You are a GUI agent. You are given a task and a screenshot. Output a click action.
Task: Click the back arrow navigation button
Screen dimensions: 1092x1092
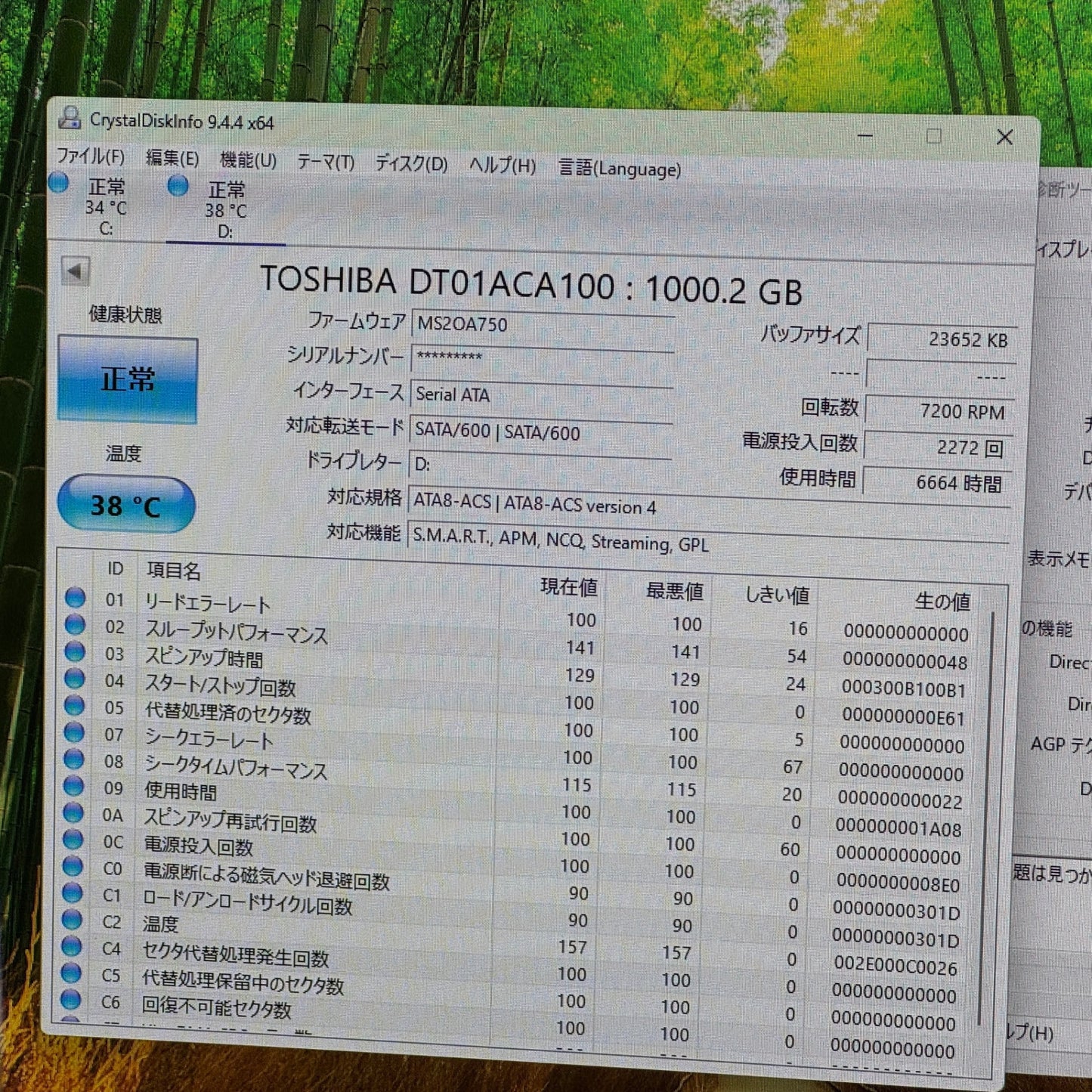pyautogui.click(x=74, y=273)
